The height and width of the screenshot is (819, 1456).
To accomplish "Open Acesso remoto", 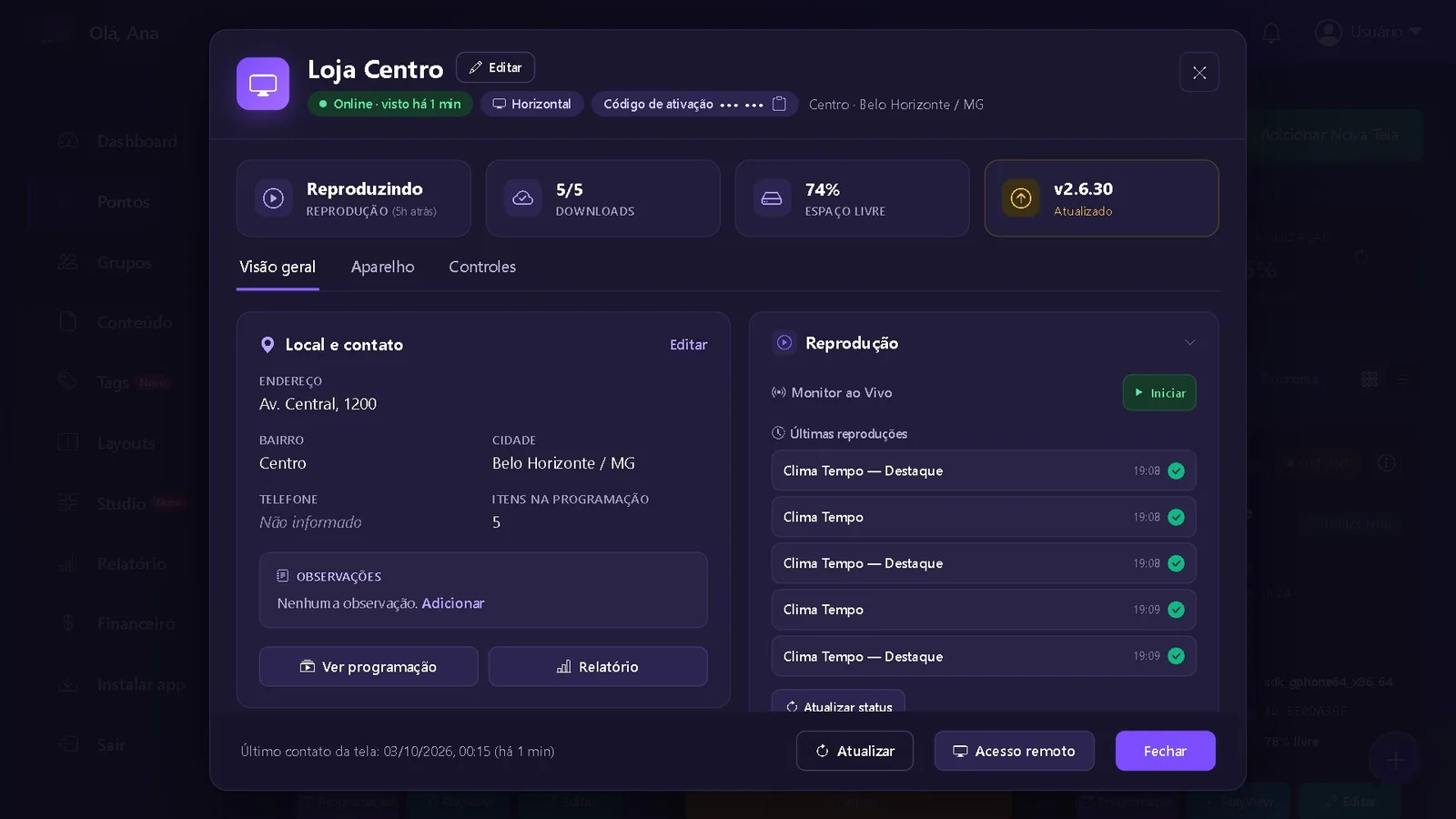I will pos(1014,751).
